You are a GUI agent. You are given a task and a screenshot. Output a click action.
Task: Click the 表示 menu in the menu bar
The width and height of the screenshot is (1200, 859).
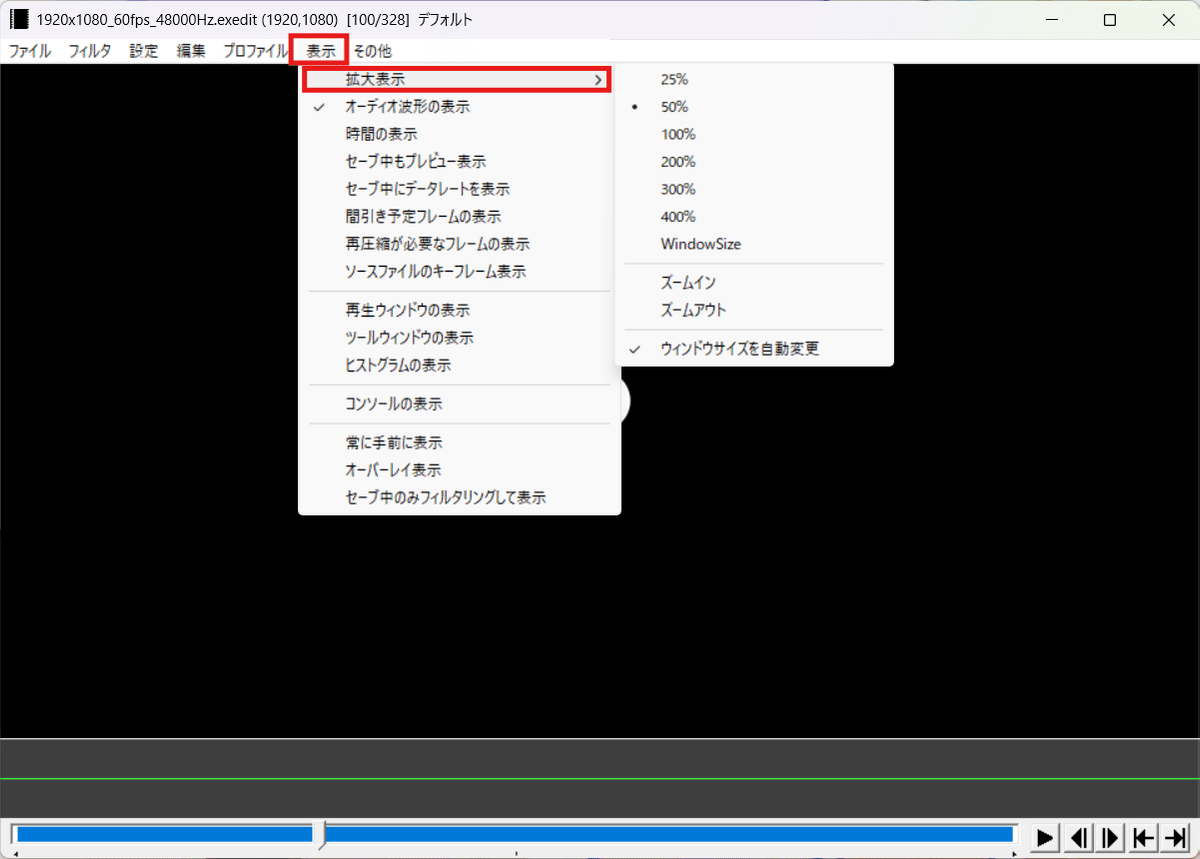point(321,51)
